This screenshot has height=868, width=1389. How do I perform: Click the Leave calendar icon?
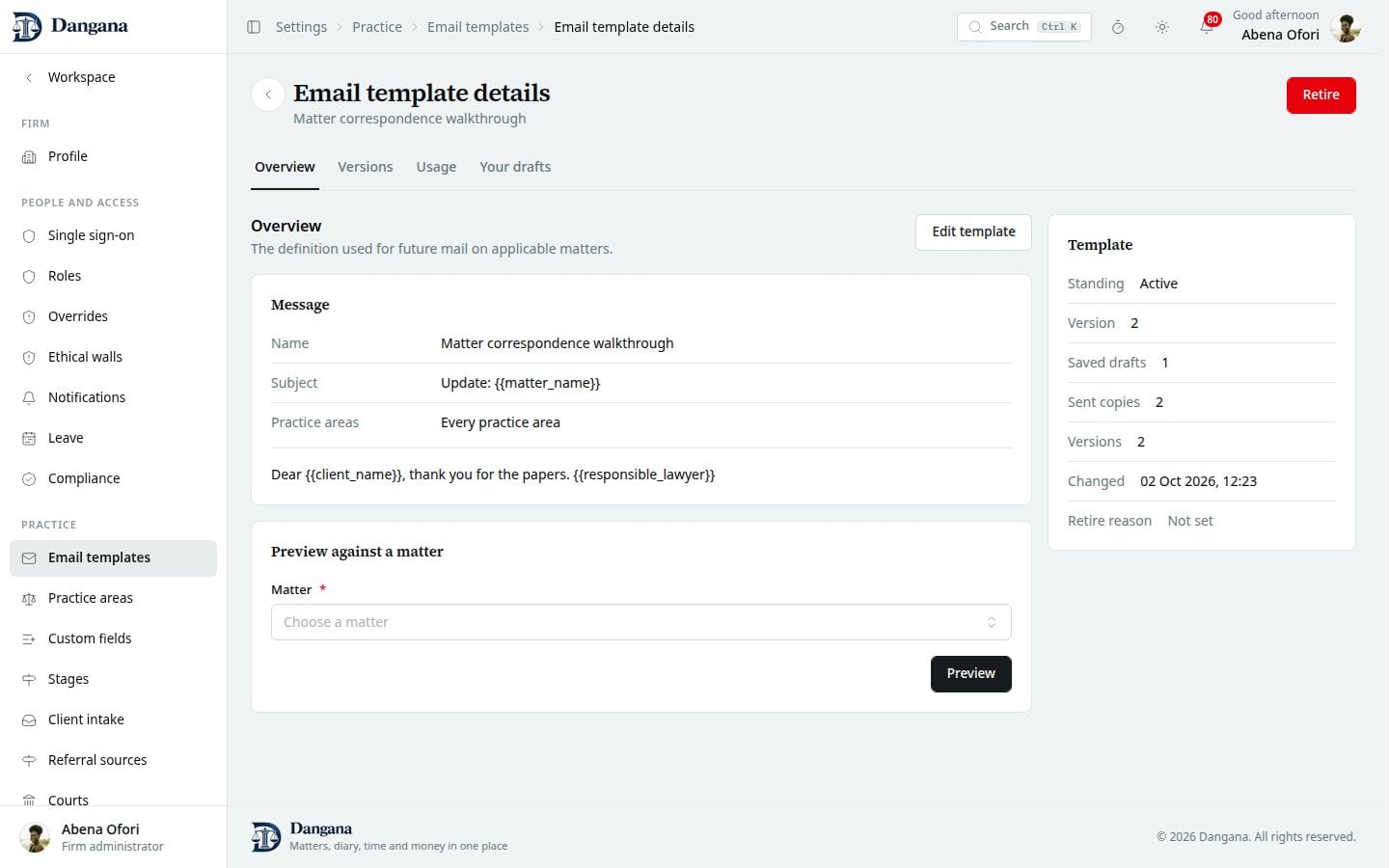(29, 438)
